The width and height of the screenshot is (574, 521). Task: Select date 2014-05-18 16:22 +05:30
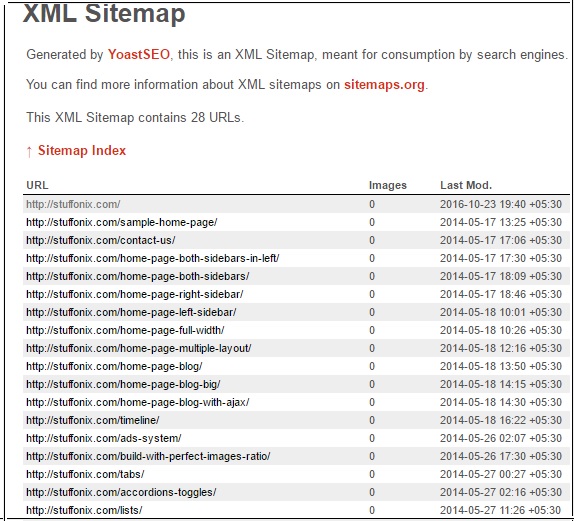[501, 420]
